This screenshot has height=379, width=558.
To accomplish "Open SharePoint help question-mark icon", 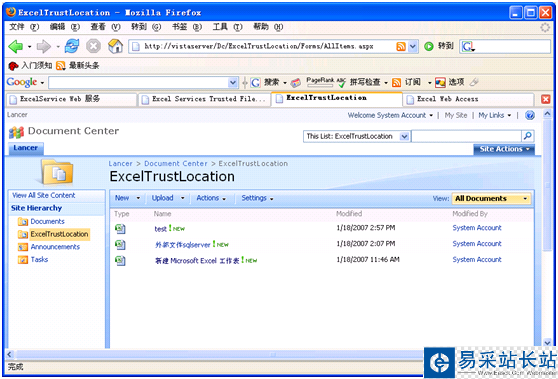I will pyautogui.click(x=530, y=115).
